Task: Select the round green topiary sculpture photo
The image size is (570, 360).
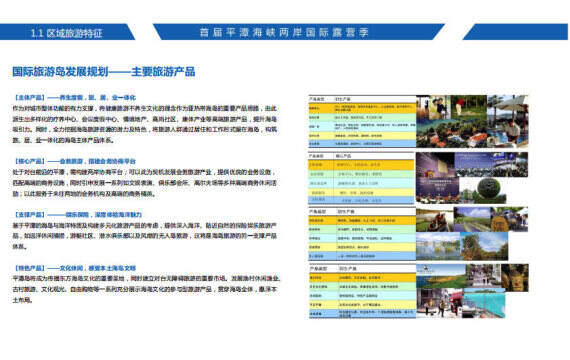Action: click(483, 190)
